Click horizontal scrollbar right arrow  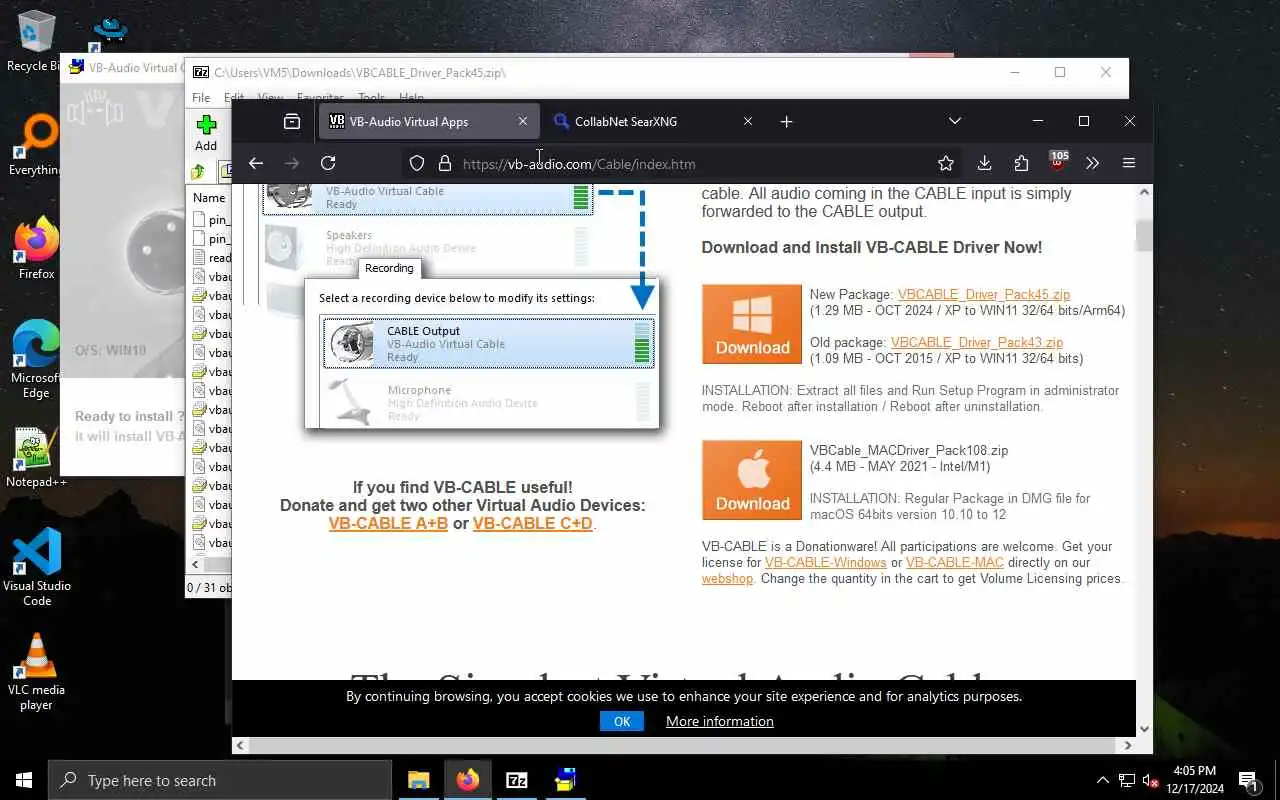click(1128, 745)
